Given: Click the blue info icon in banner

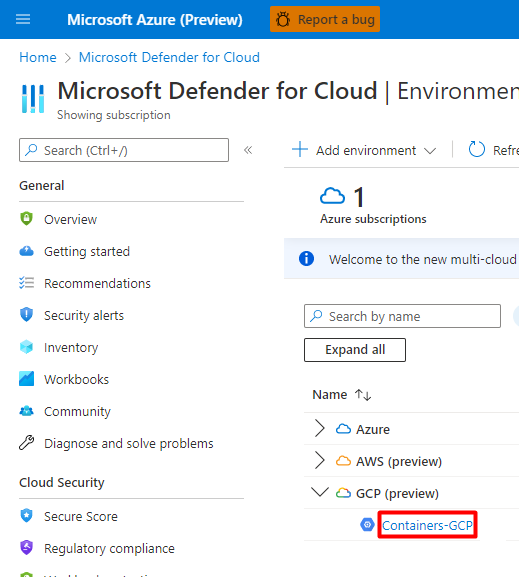Looking at the screenshot, I should (x=306, y=258).
